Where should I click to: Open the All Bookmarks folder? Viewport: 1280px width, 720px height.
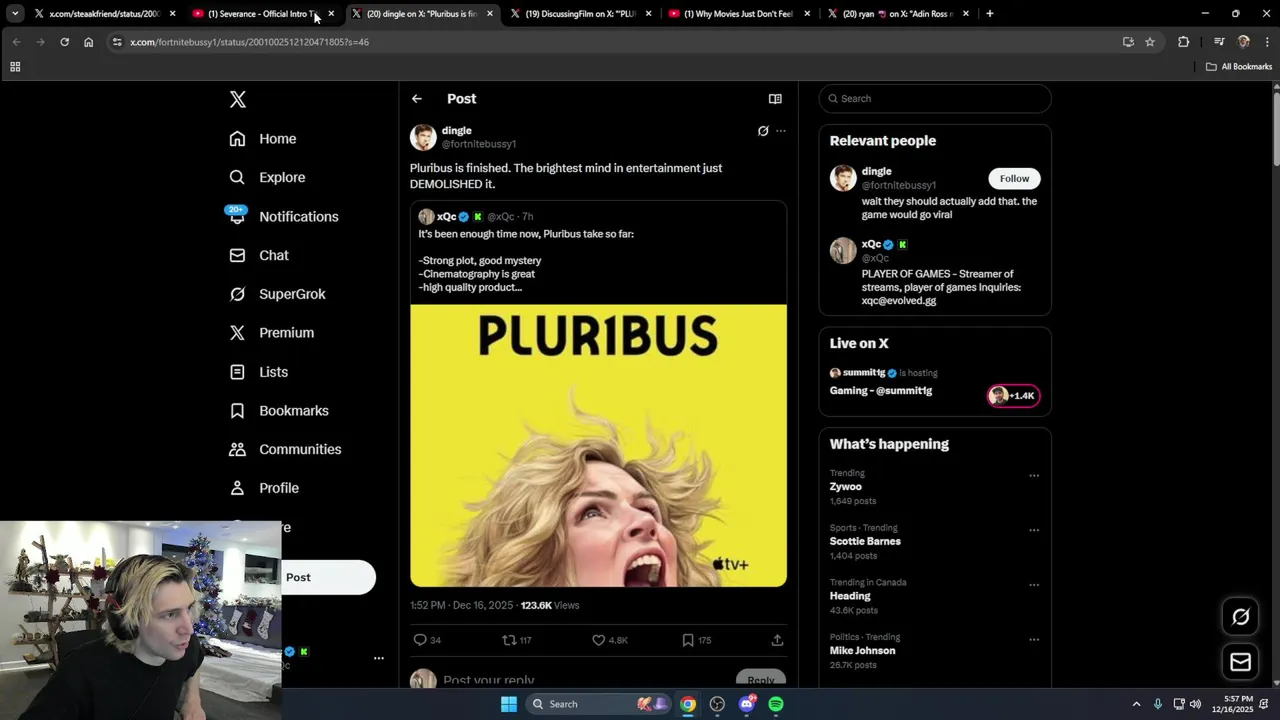tap(1238, 67)
